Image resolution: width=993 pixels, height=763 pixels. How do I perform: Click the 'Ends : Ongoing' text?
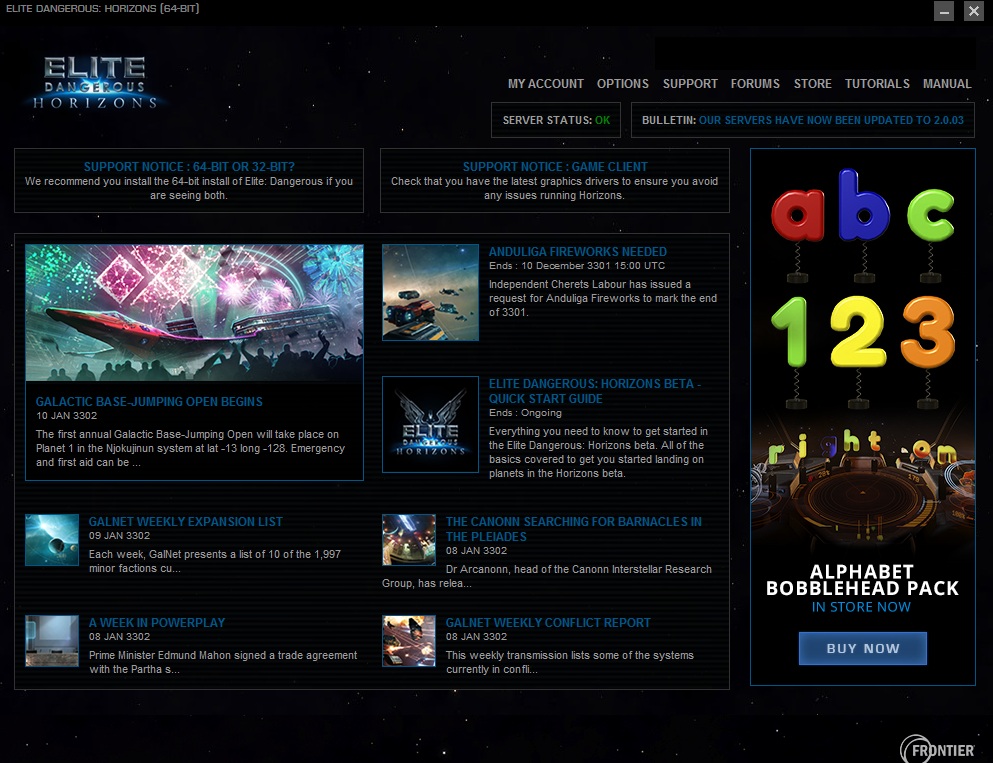pyautogui.click(x=525, y=413)
